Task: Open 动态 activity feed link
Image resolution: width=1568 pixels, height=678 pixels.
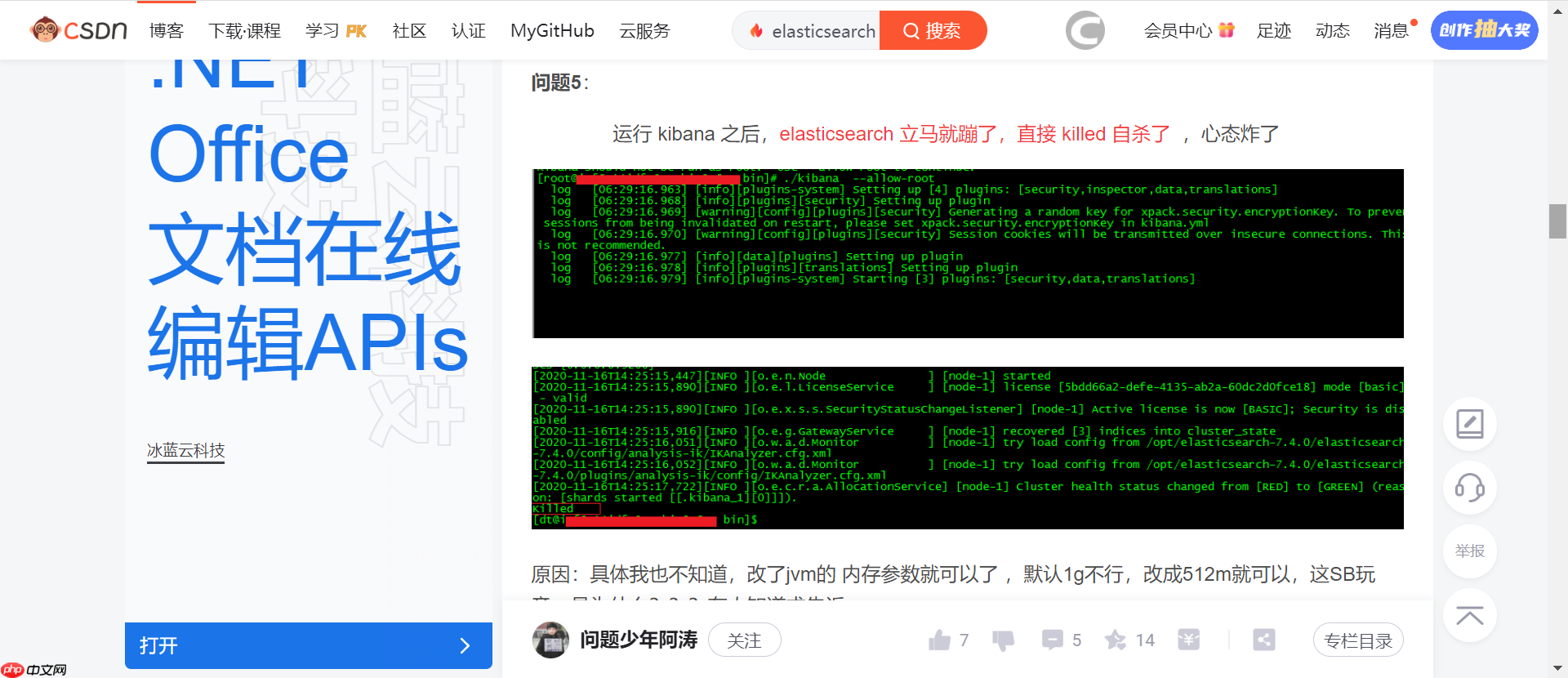Action: pyautogui.click(x=1333, y=31)
